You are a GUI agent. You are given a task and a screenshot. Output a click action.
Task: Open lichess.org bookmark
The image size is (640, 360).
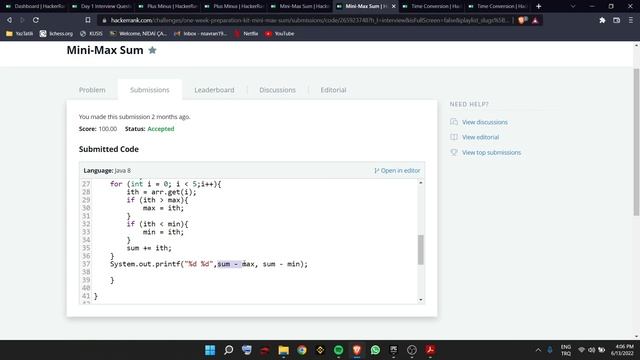point(56,33)
